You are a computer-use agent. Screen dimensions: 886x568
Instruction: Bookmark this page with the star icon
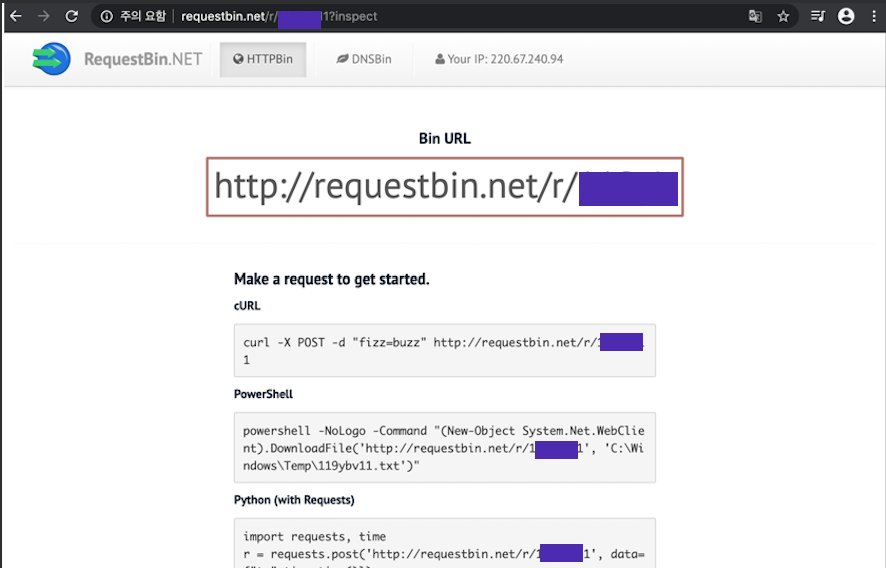coord(783,16)
